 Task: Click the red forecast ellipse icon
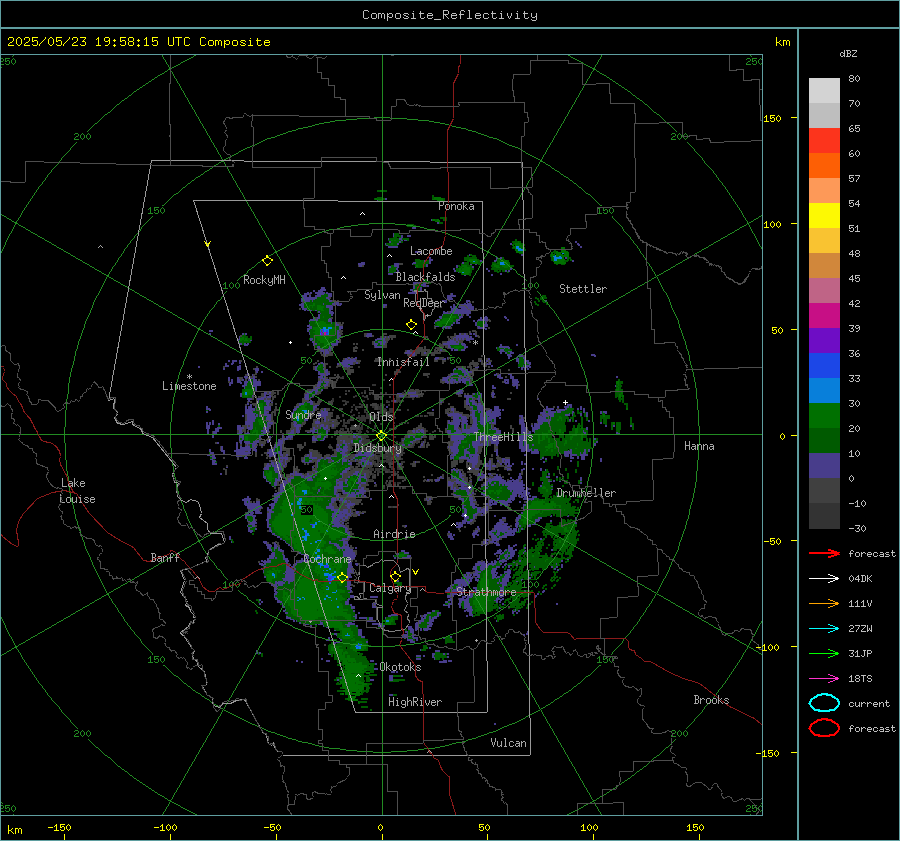click(824, 728)
